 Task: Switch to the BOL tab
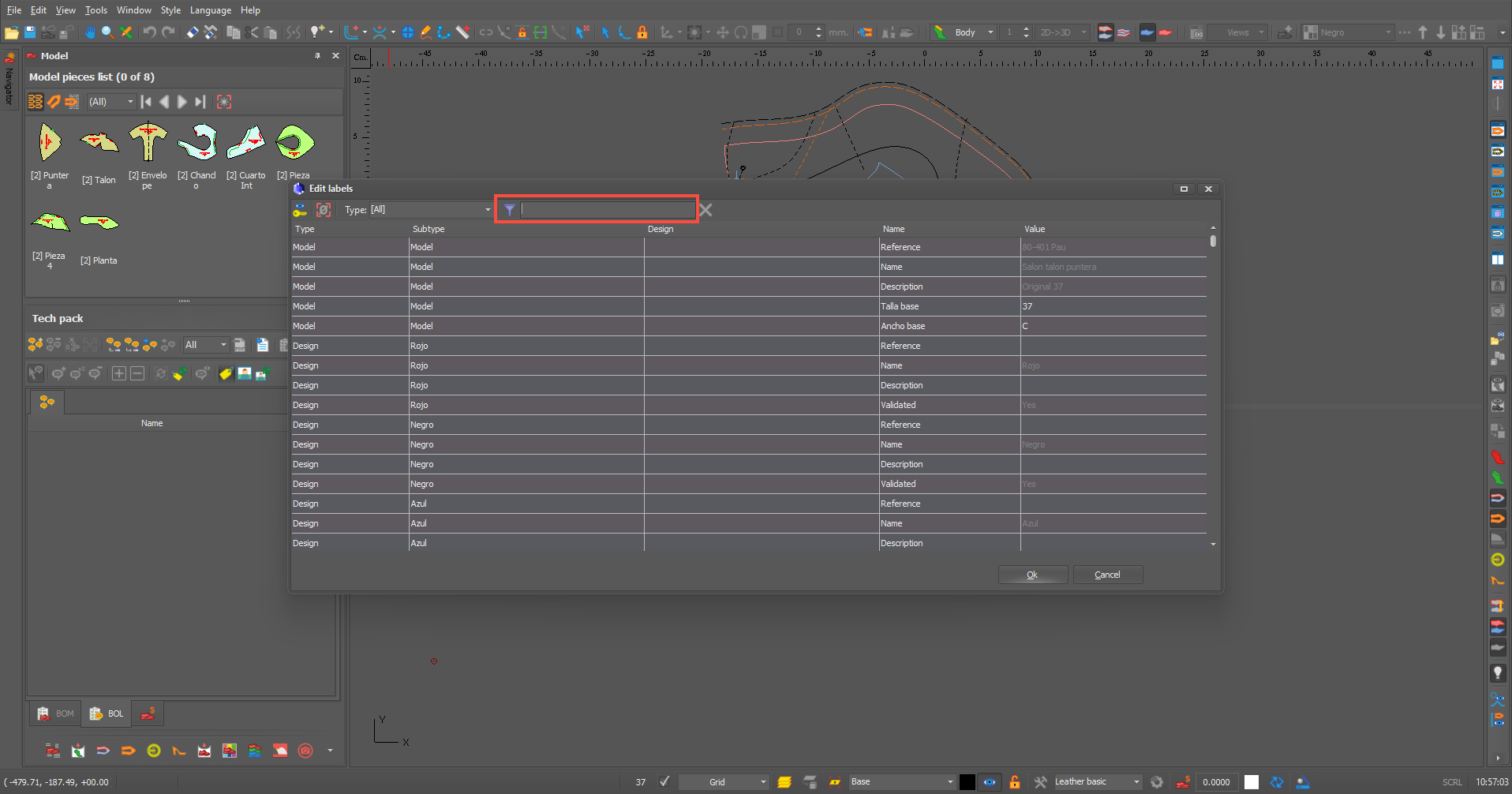(107, 713)
